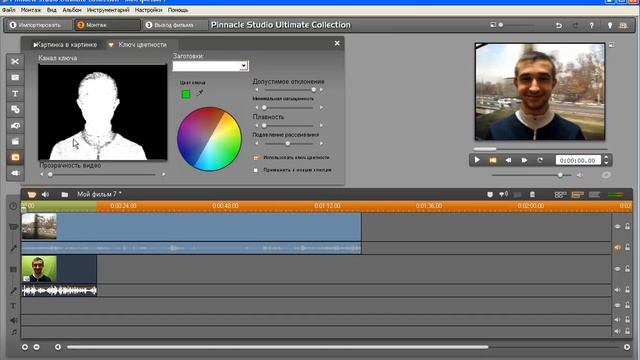The height and width of the screenshot is (360, 640).
Task: Open audio toolbox speaker icon above timeline
Action: coord(45,194)
